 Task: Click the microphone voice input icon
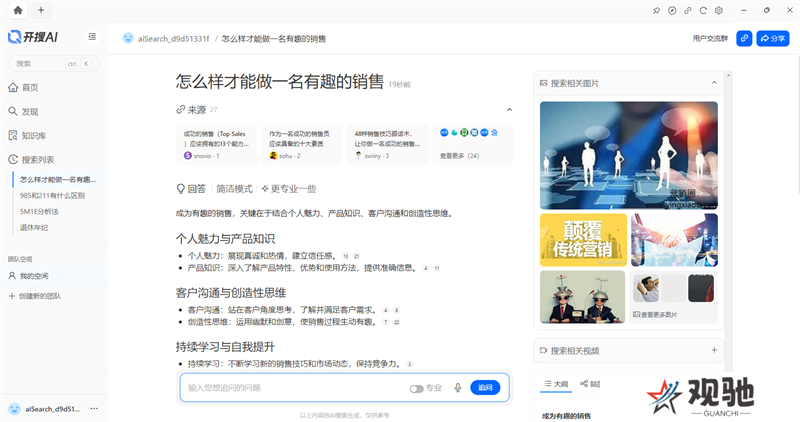tap(458, 388)
